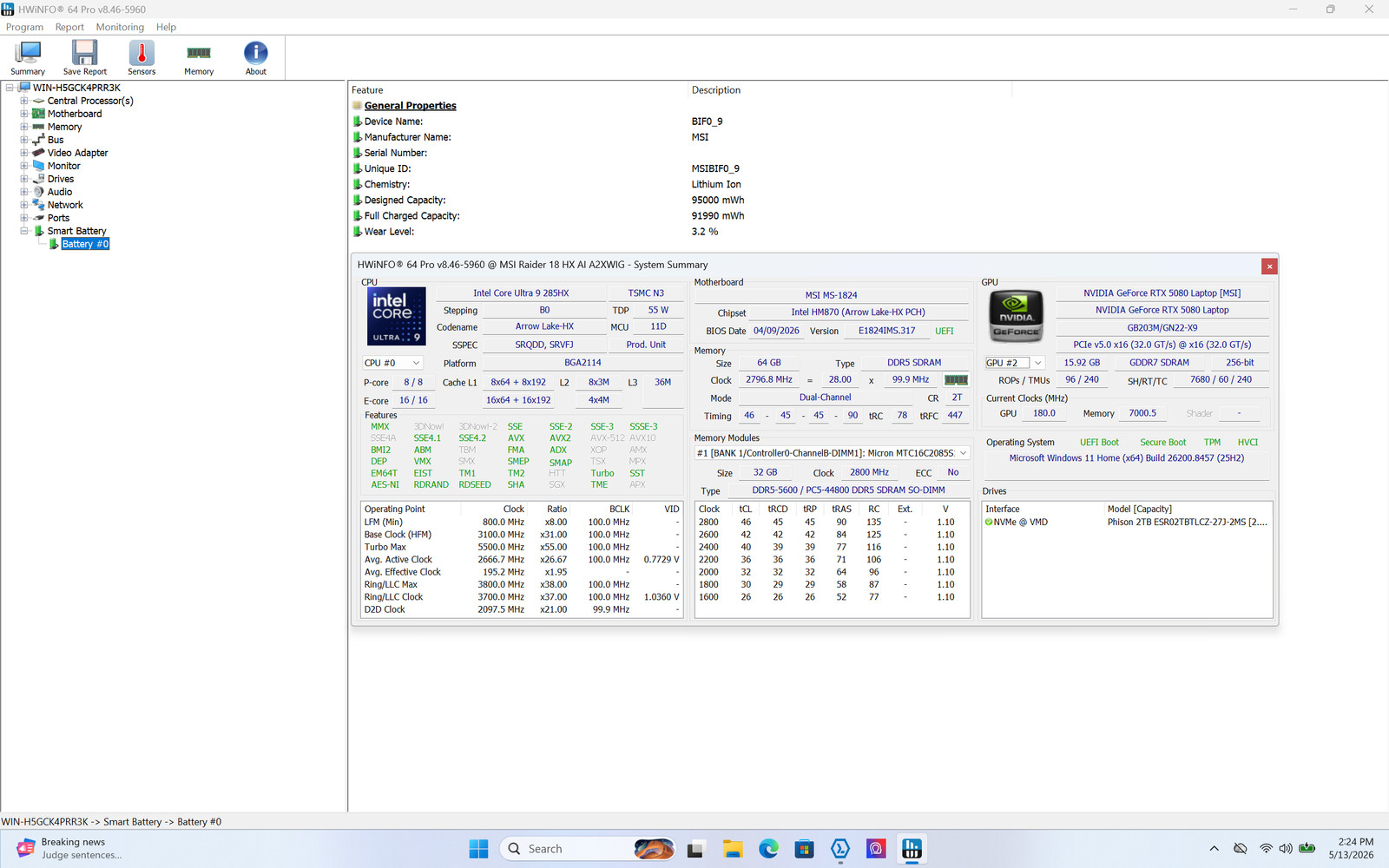Open Microsoft Edge from the taskbar
The width and height of the screenshot is (1389, 868).
tap(768, 849)
